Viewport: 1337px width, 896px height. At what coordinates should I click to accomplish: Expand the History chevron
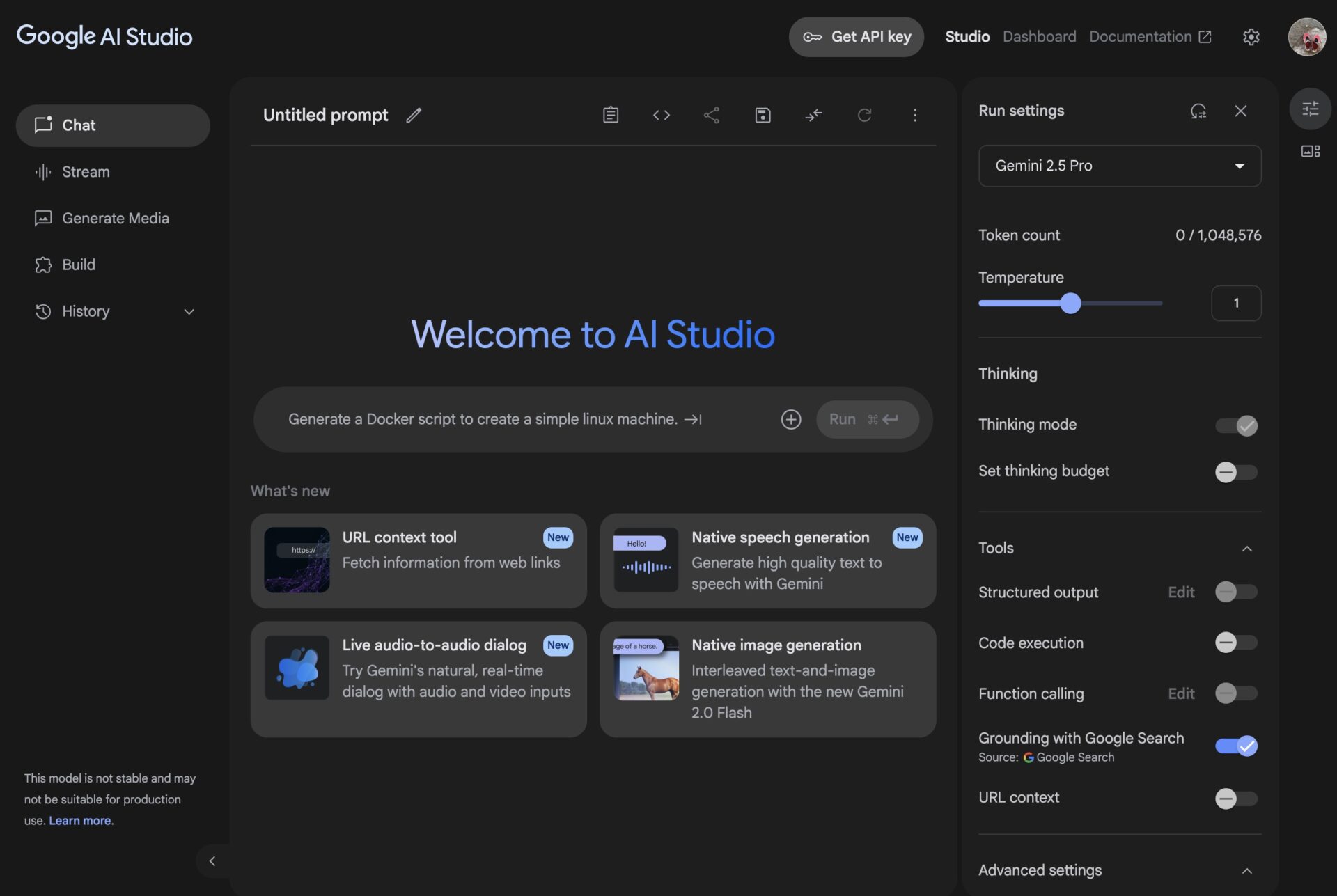tap(189, 312)
